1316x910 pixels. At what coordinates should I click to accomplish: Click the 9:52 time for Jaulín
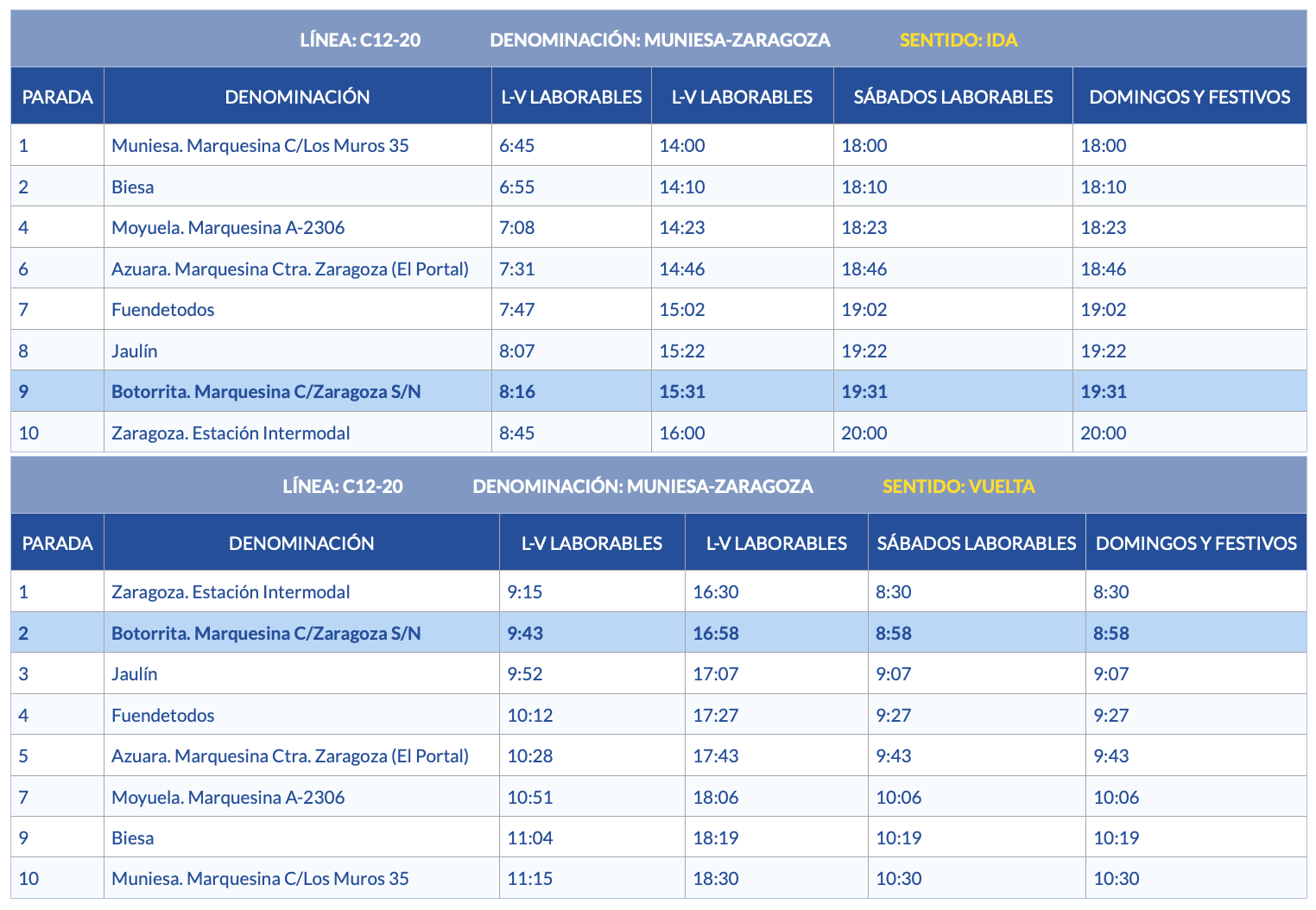click(525, 673)
